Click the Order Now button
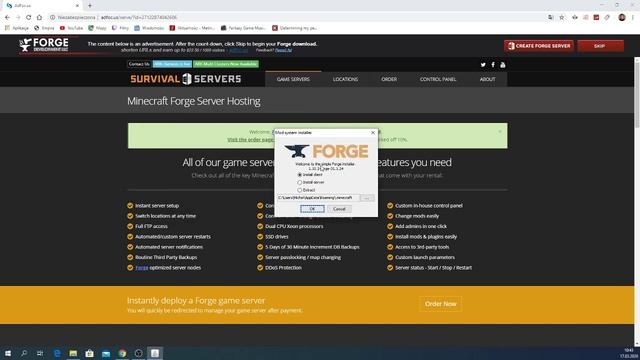The width and height of the screenshot is (640, 360). [x=440, y=304]
